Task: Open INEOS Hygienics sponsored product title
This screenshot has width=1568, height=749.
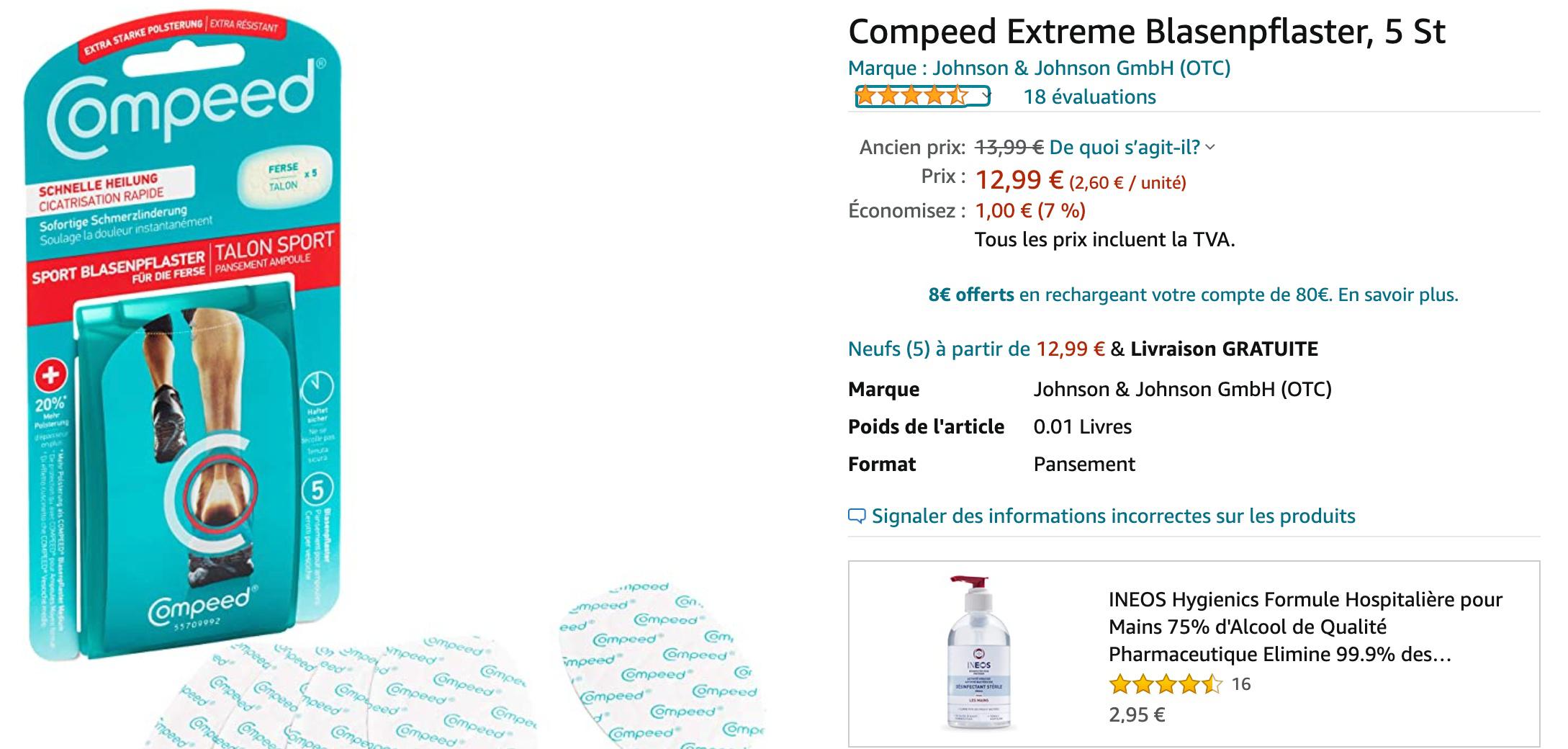Action: coord(1305,627)
